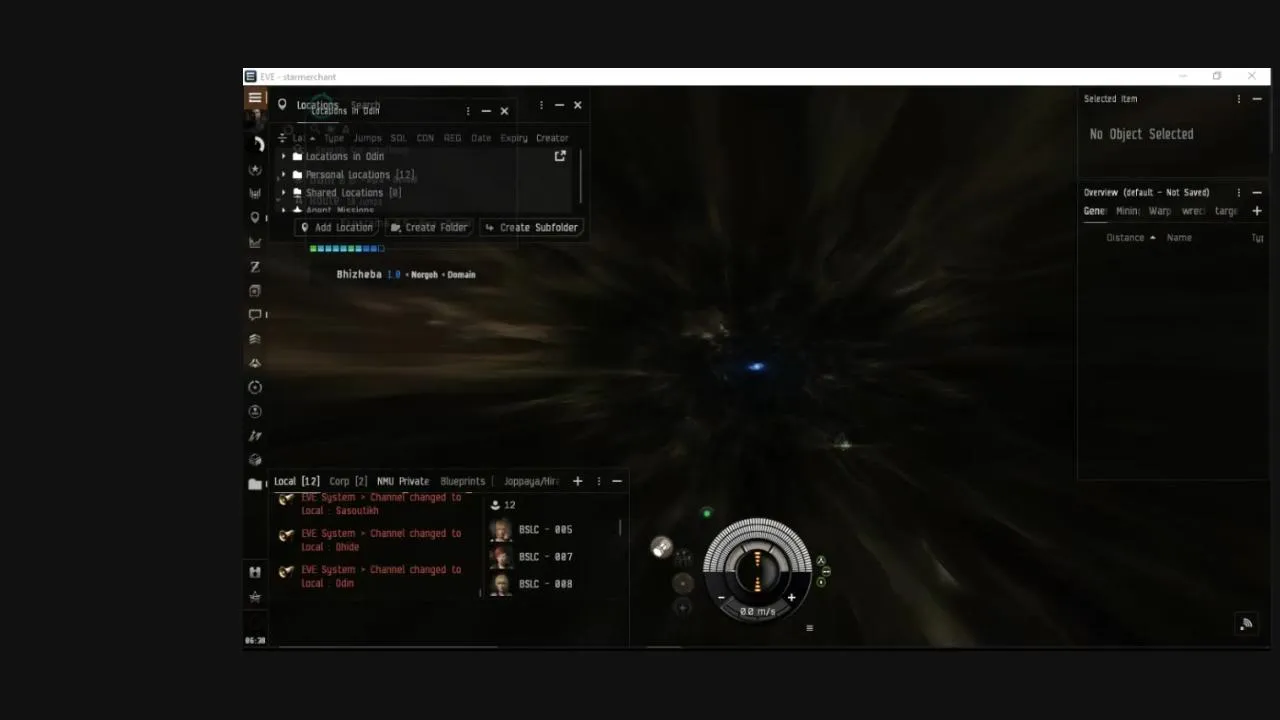Click the Name column header in Overview
This screenshot has height=720, width=1280.
point(1179,238)
